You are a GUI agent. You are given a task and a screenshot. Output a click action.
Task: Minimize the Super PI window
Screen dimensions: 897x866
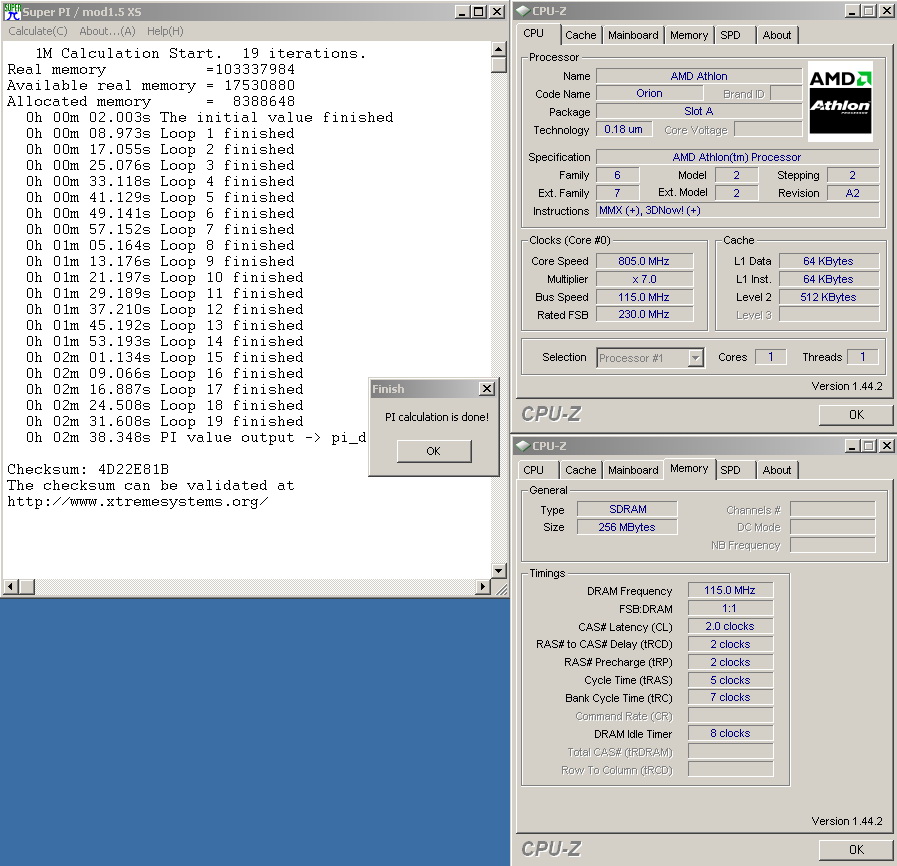pyautogui.click(x=462, y=11)
